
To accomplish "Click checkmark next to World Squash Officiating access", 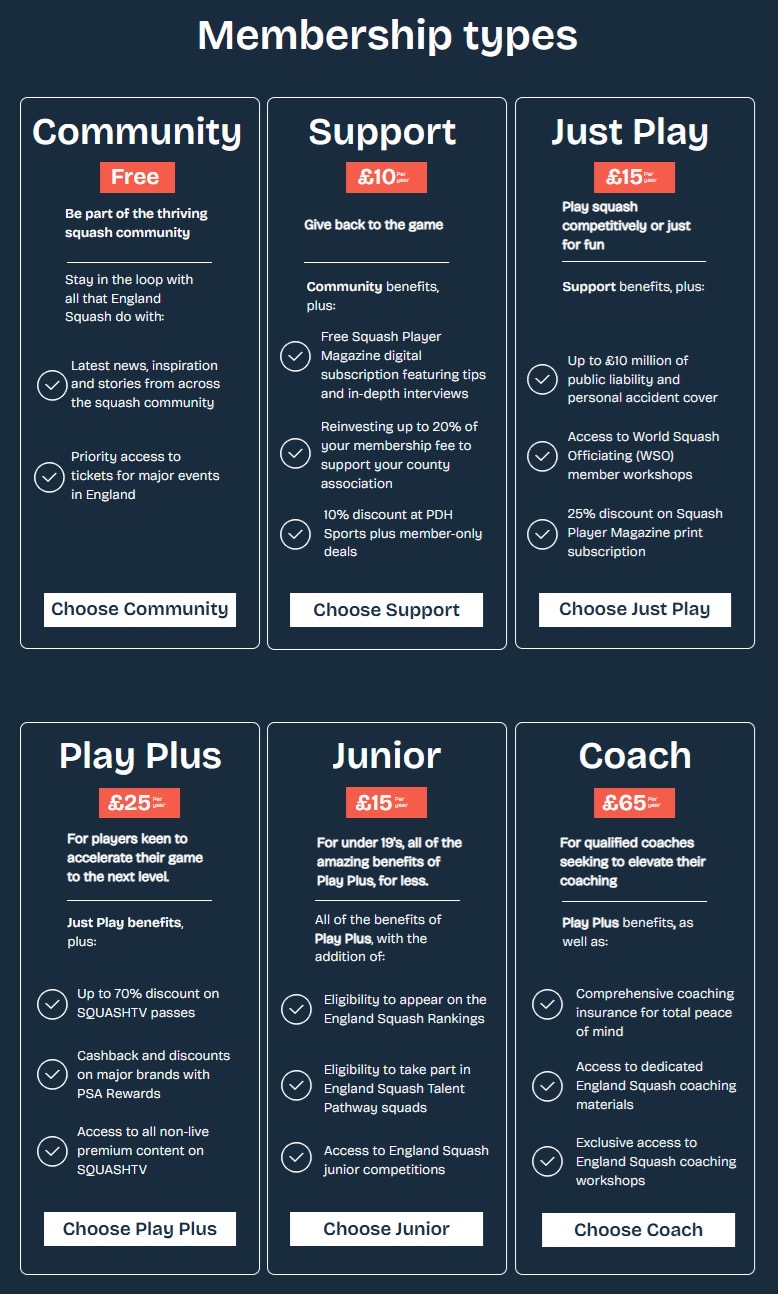I will coord(542,456).
